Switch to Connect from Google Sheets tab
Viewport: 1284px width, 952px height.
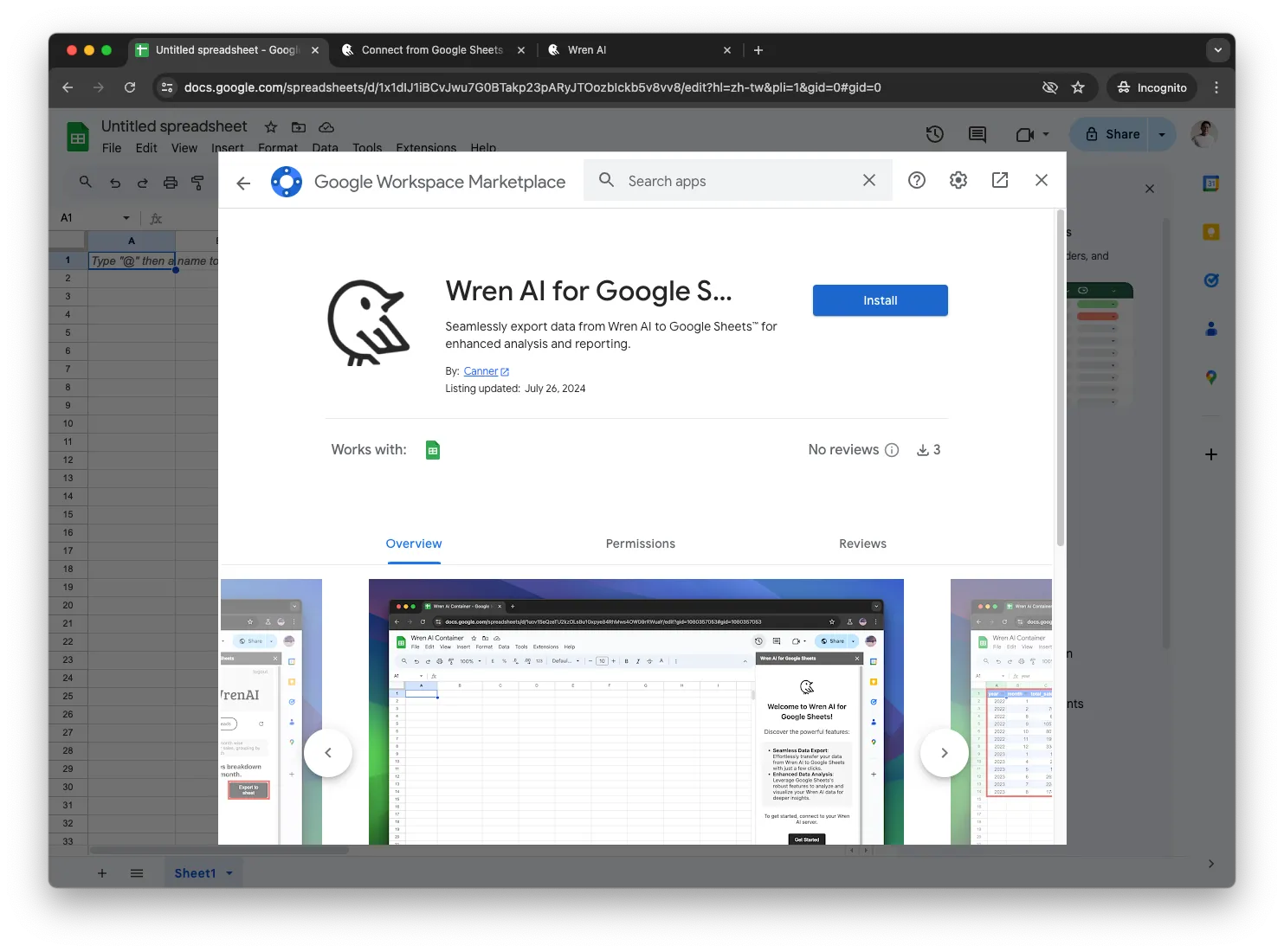[x=432, y=50]
